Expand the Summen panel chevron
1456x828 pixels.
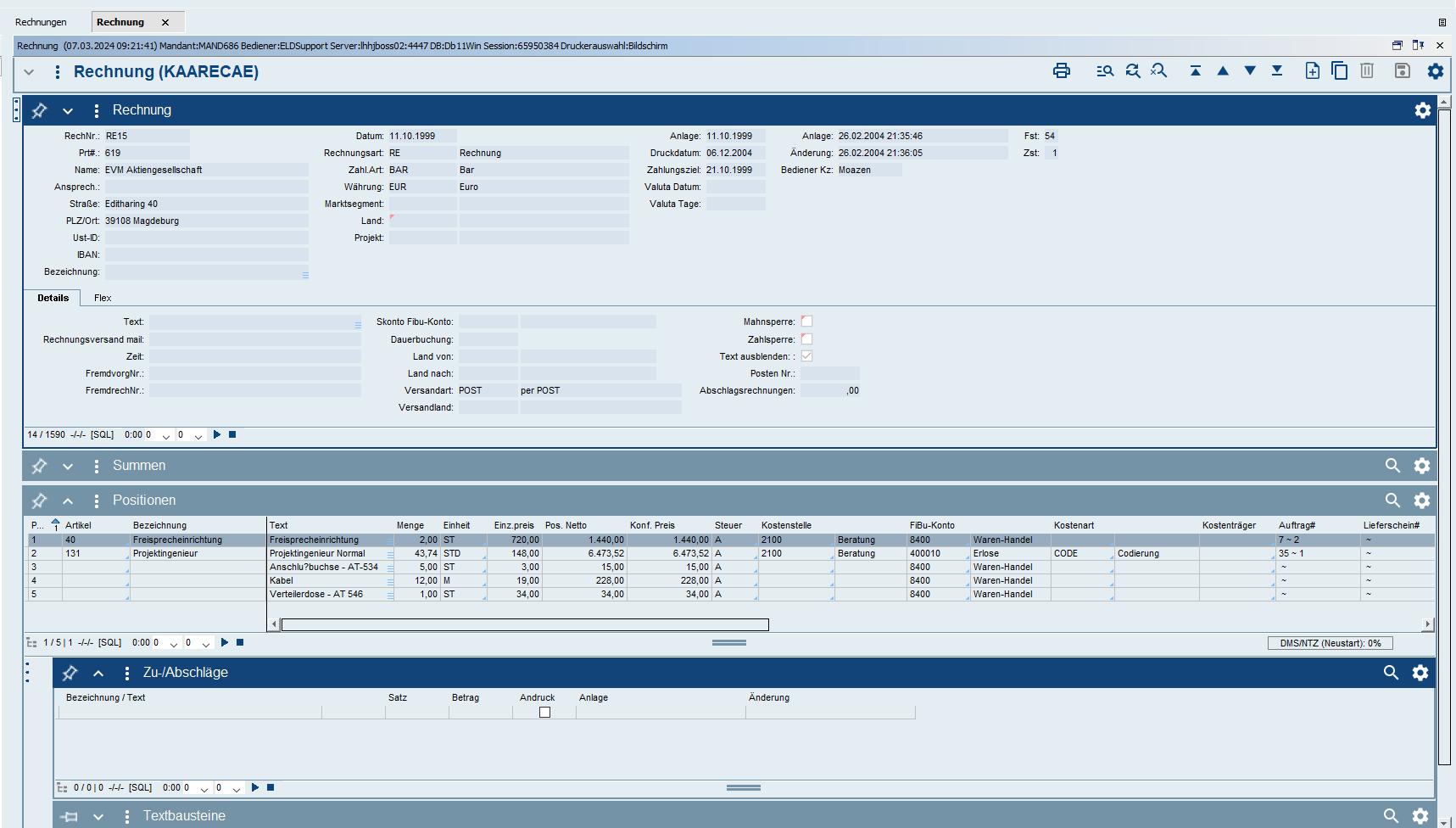(x=68, y=467)
